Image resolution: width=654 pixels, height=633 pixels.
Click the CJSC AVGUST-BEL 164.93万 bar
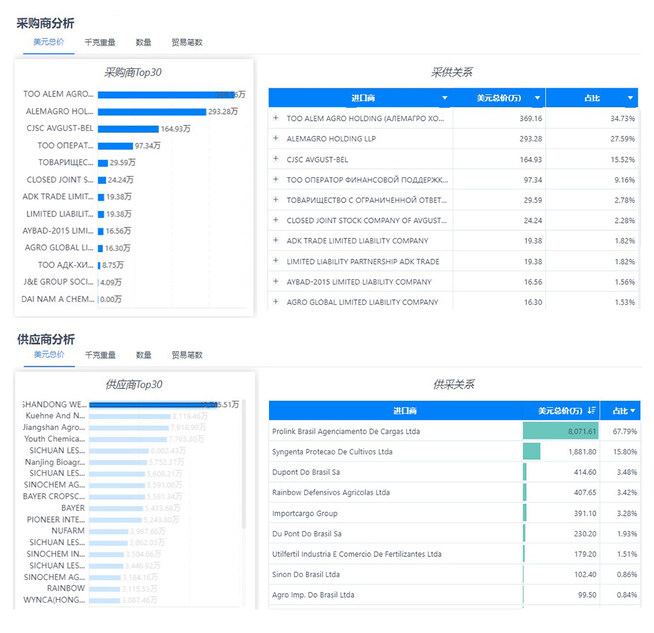click(128, 129)
